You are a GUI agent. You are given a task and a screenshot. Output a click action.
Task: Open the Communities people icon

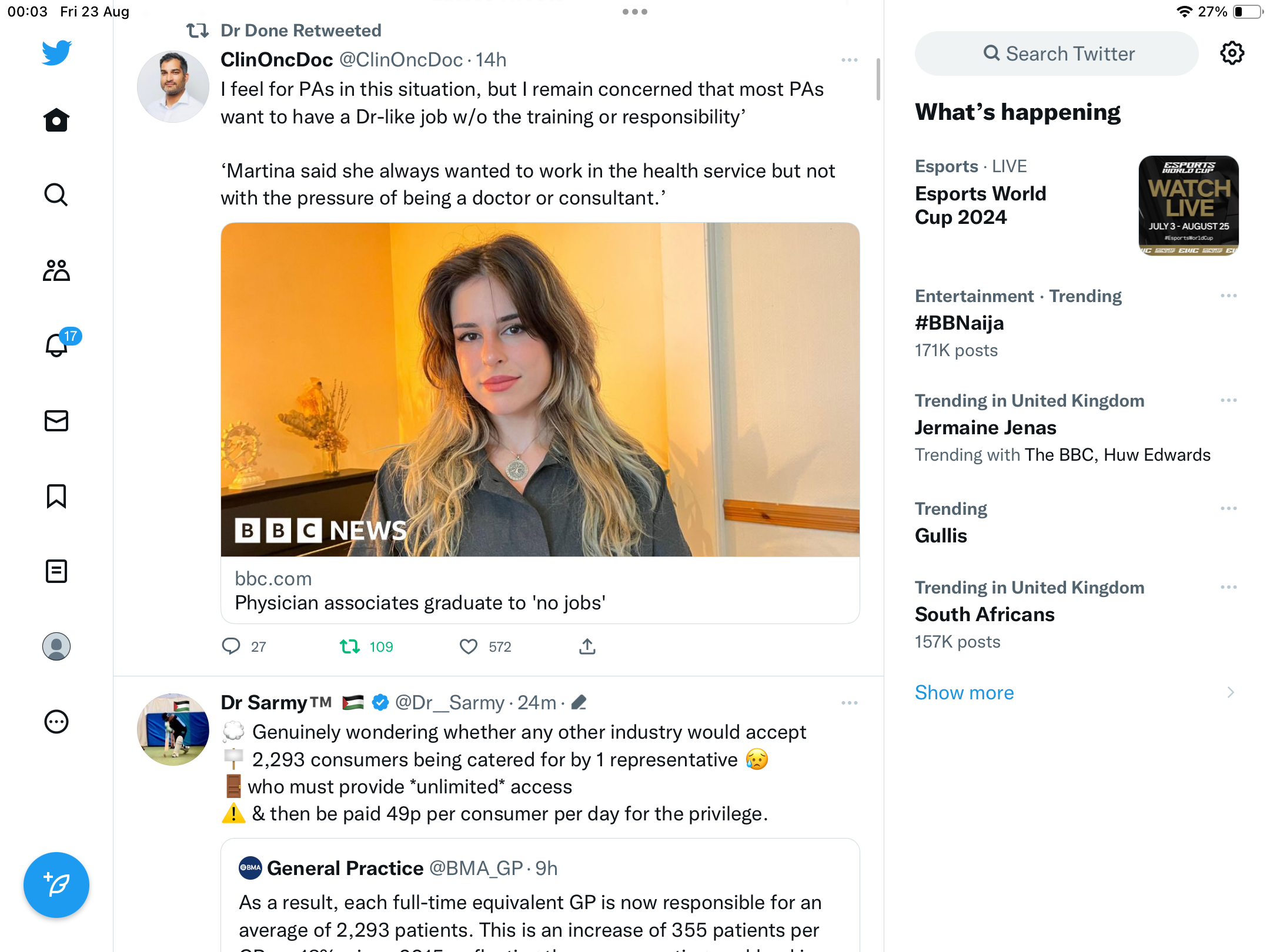[56, 270]
